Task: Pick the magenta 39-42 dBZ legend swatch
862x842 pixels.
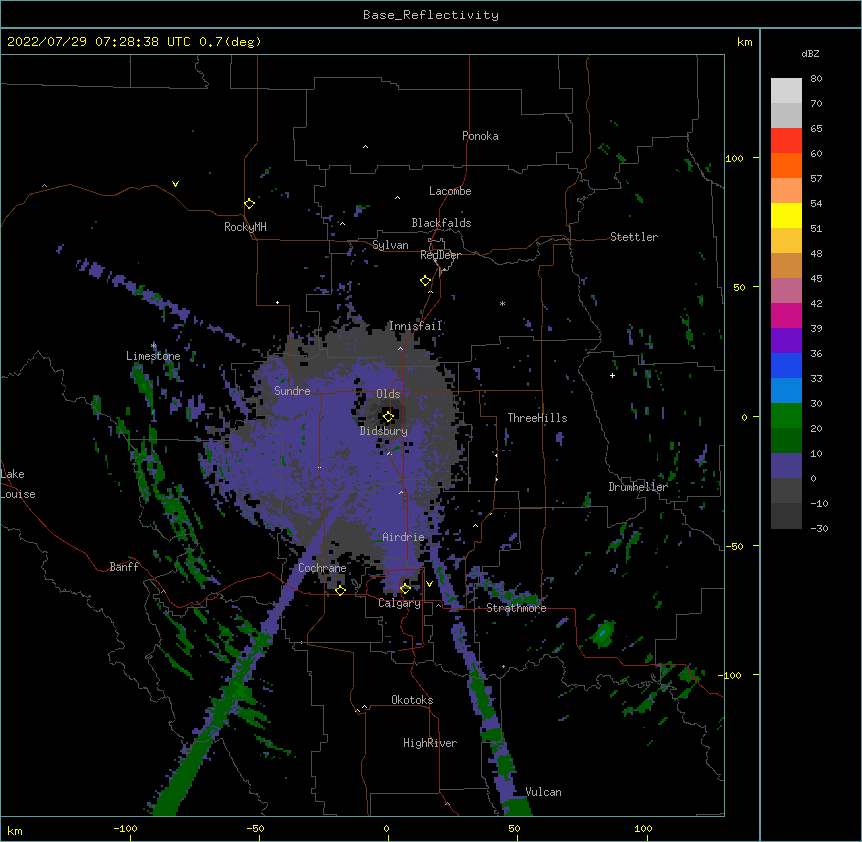Action: pyautogui.click(x=786, y=315)
